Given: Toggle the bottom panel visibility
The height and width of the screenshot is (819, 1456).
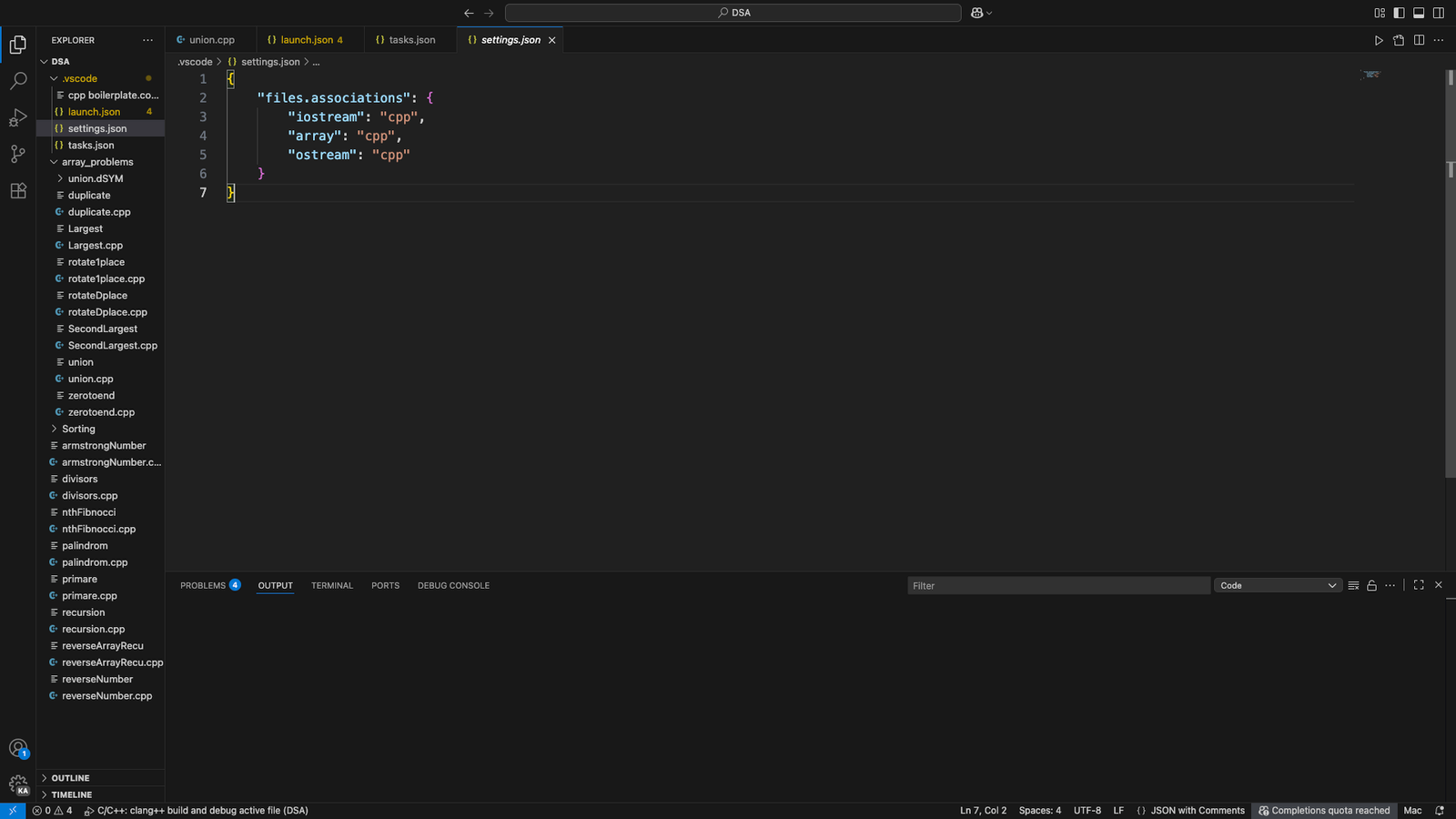Looking at the screenshot, I should point(1418,13).
